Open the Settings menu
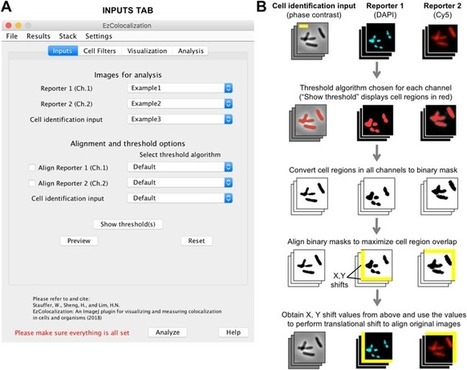 point(99,36)
